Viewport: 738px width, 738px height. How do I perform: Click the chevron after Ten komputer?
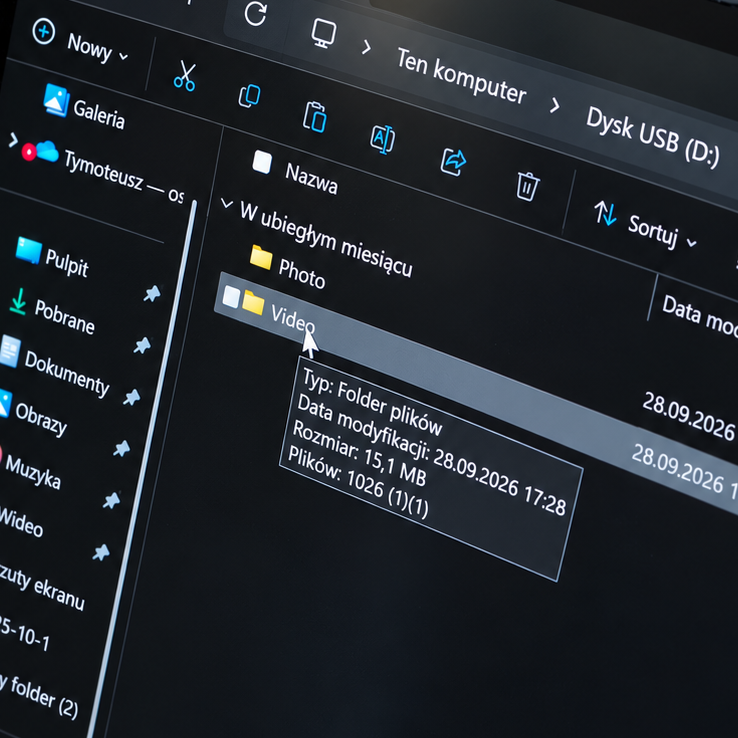click(x=555, y=105)
